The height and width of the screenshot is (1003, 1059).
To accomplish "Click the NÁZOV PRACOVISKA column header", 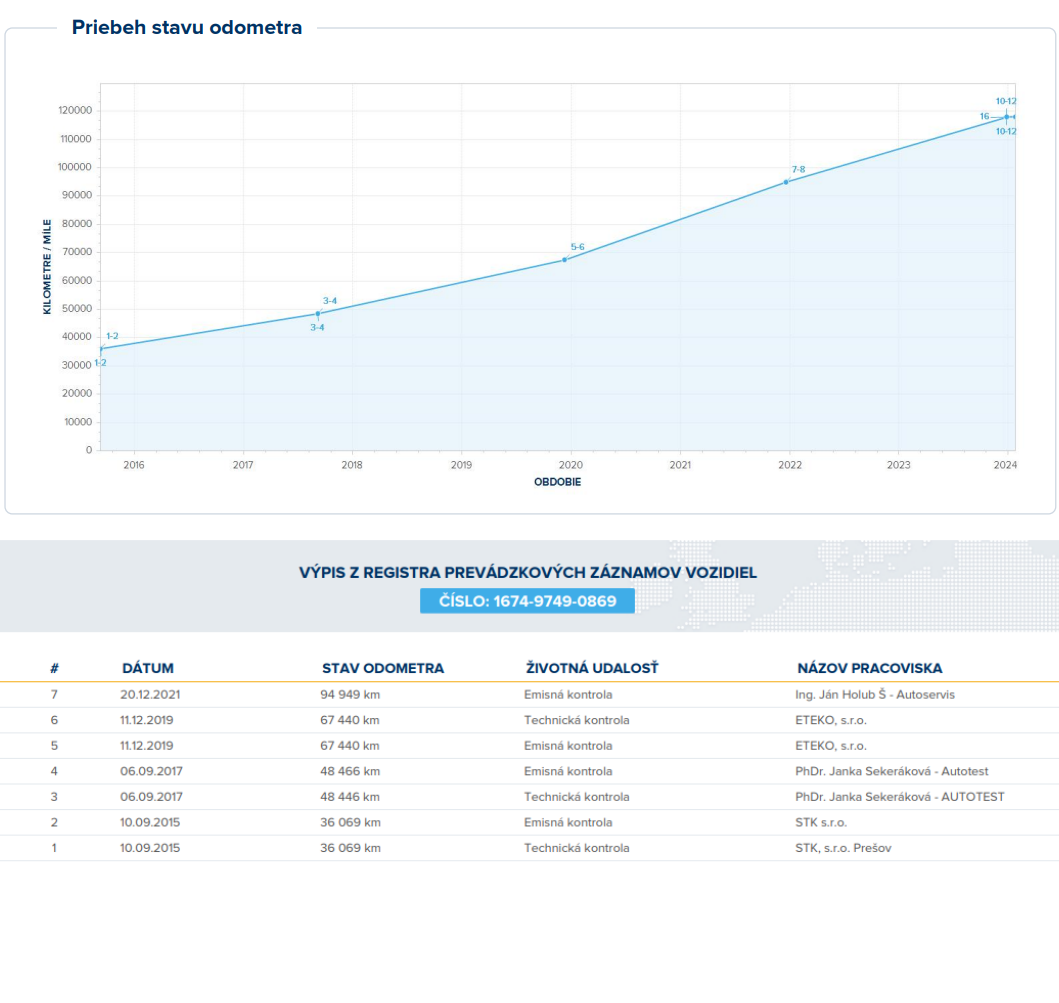I will tap(869, 668).
